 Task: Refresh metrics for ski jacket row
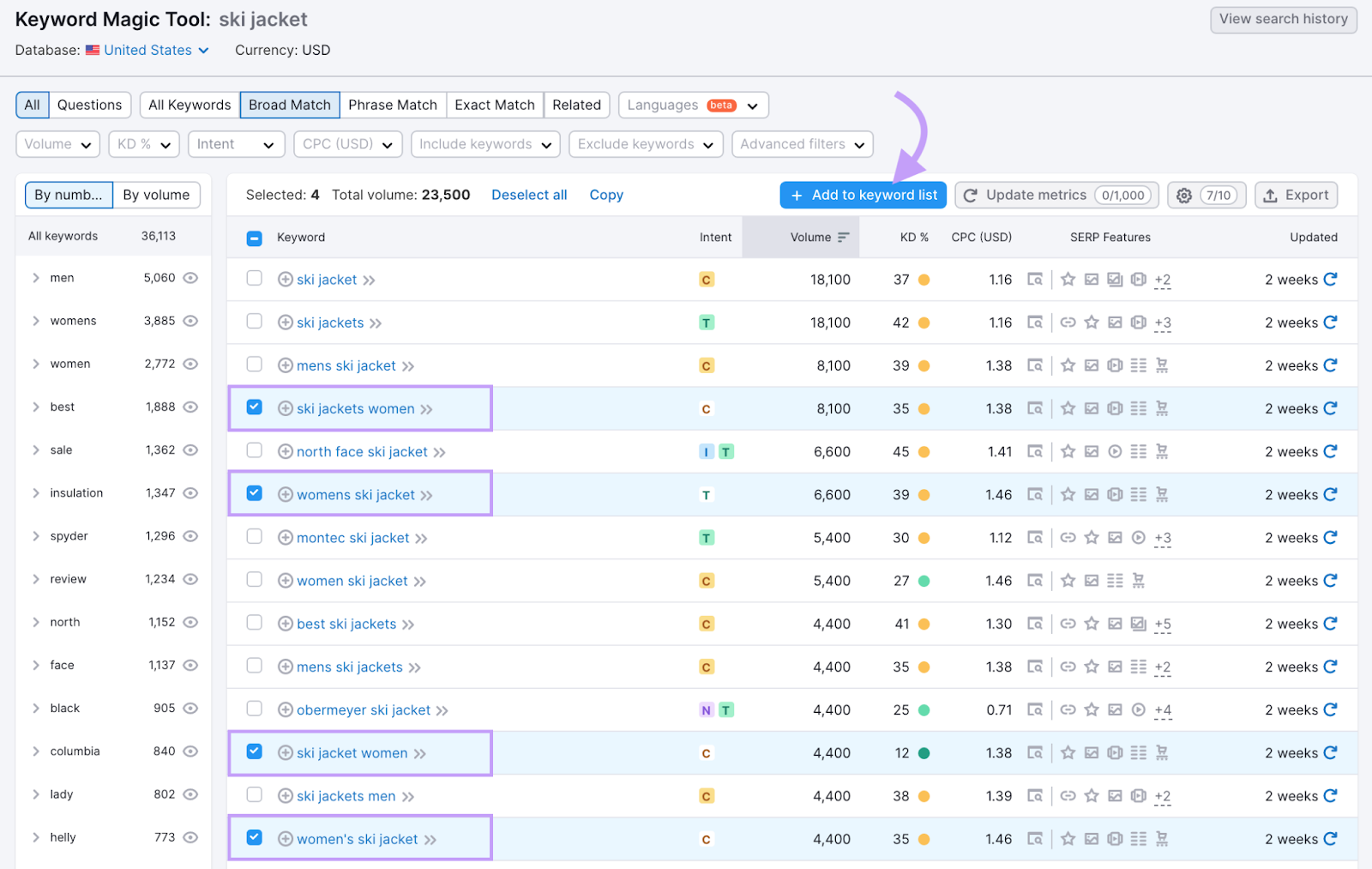[x=1330, y=280]
